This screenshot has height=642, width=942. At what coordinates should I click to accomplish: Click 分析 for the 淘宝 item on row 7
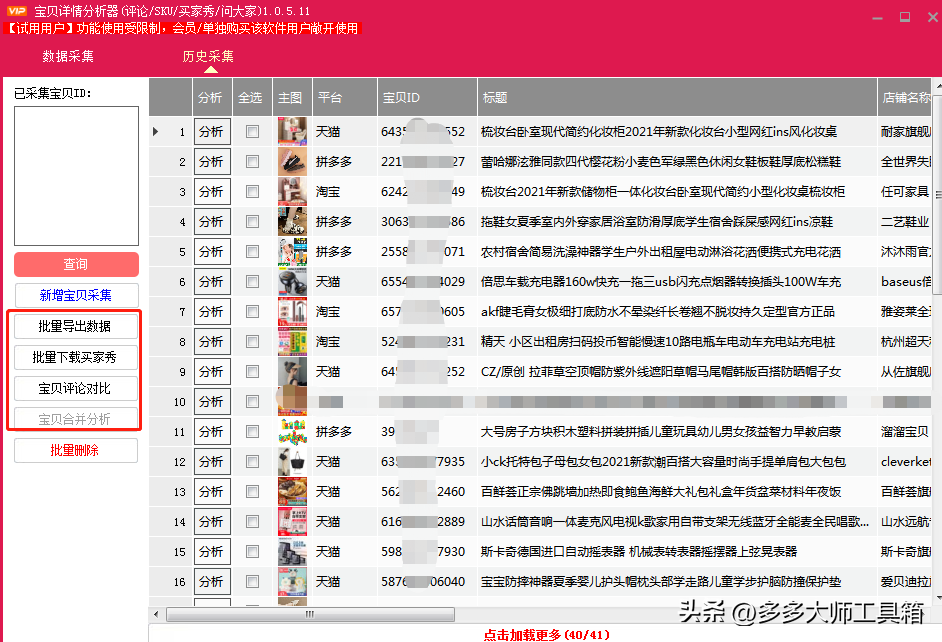[211, 311]
